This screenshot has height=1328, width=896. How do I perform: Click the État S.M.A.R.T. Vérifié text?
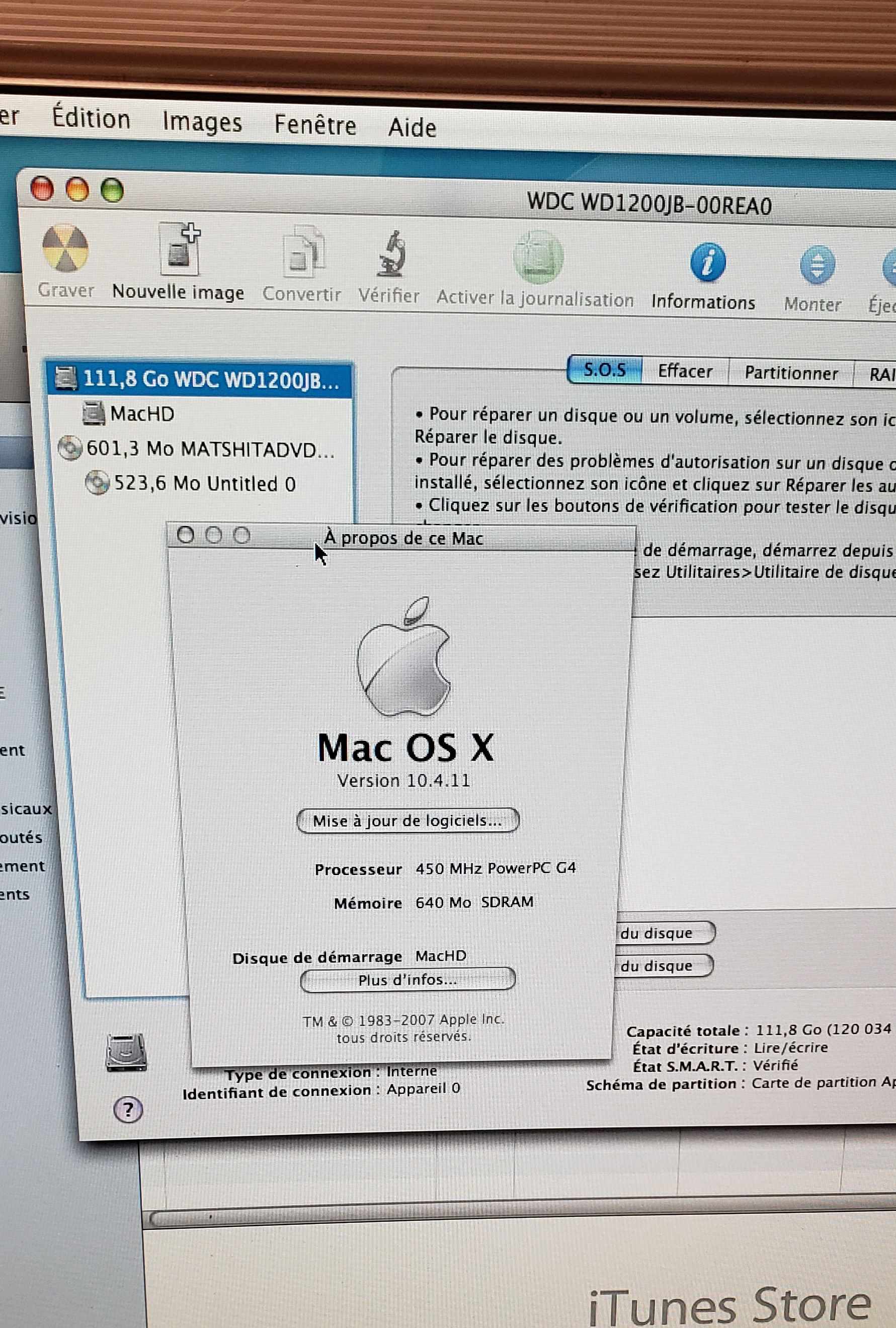[x=715, y=1066]
